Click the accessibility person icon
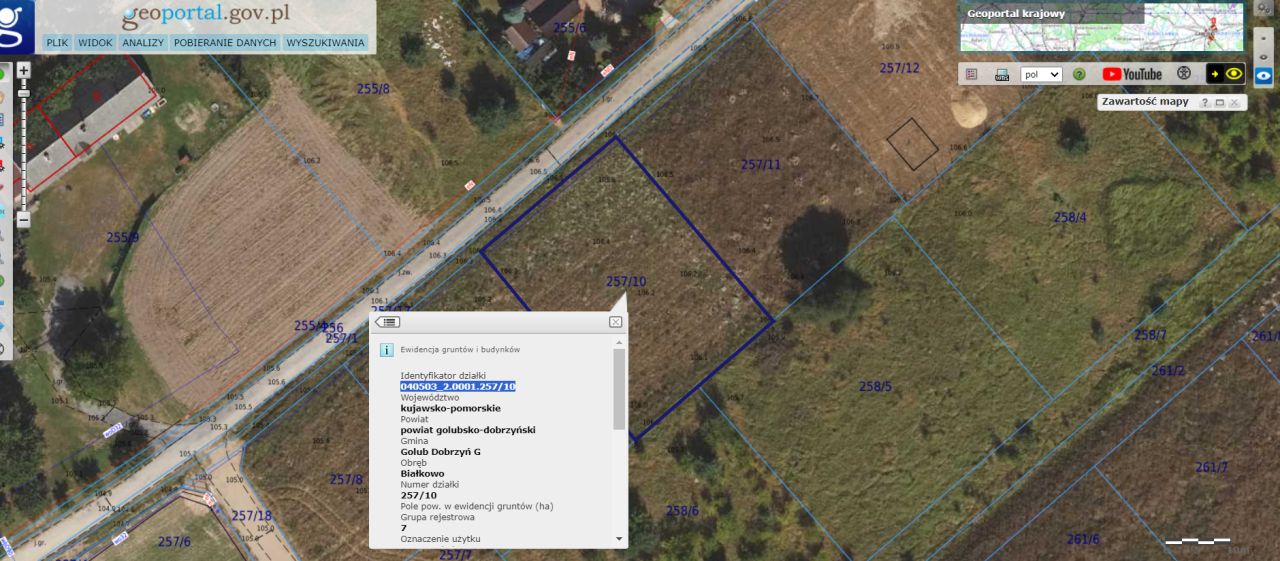1280x561 pixels. [1184, 73]
